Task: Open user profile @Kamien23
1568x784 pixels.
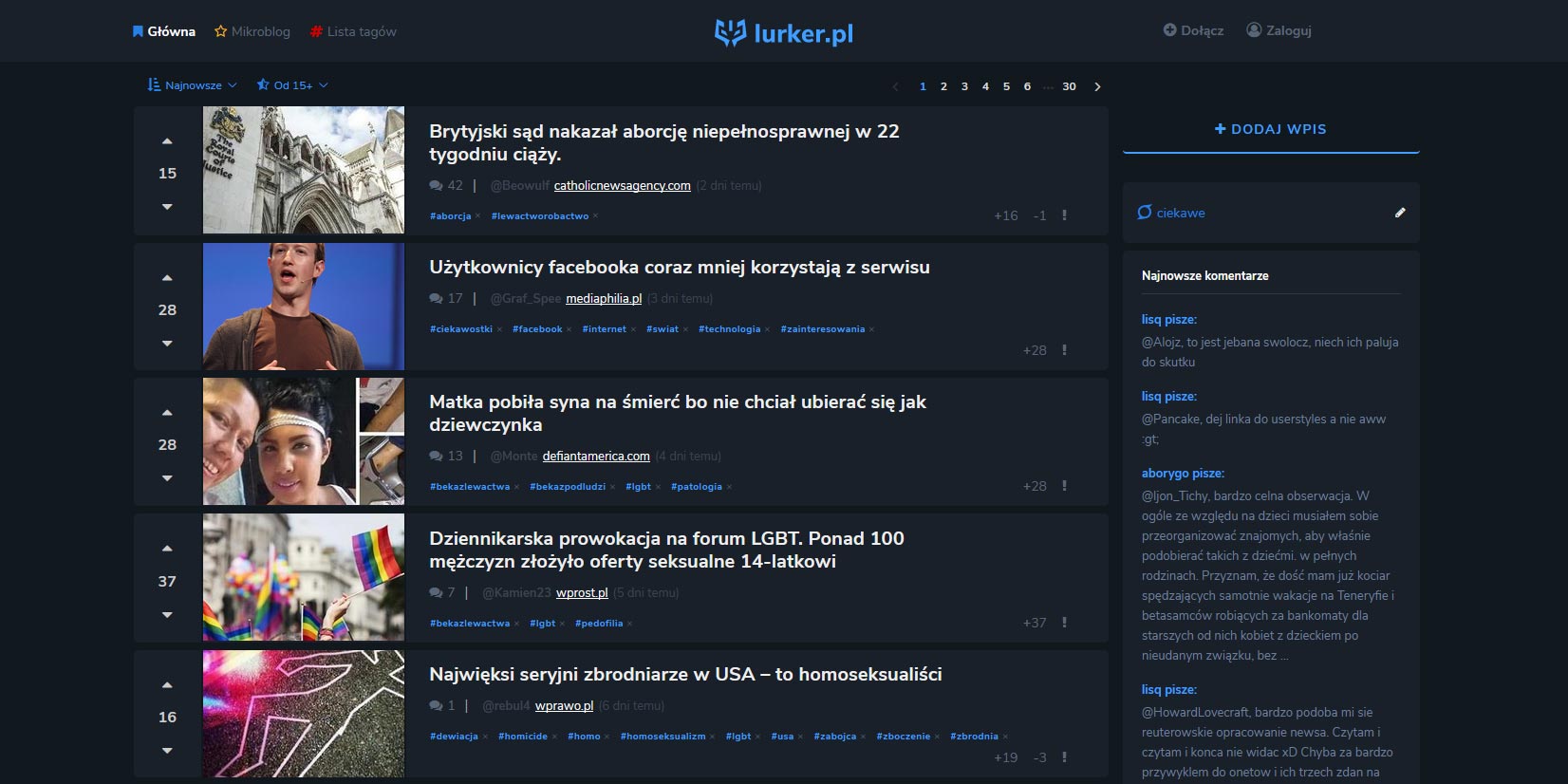Action: [x=516, y=593]
